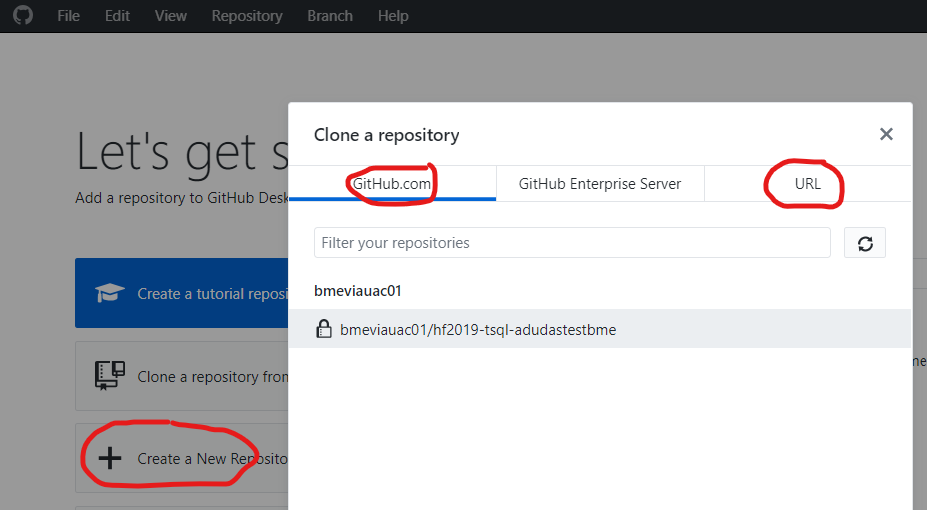
Task: Open the Edit menu
Action: (117, 16)
